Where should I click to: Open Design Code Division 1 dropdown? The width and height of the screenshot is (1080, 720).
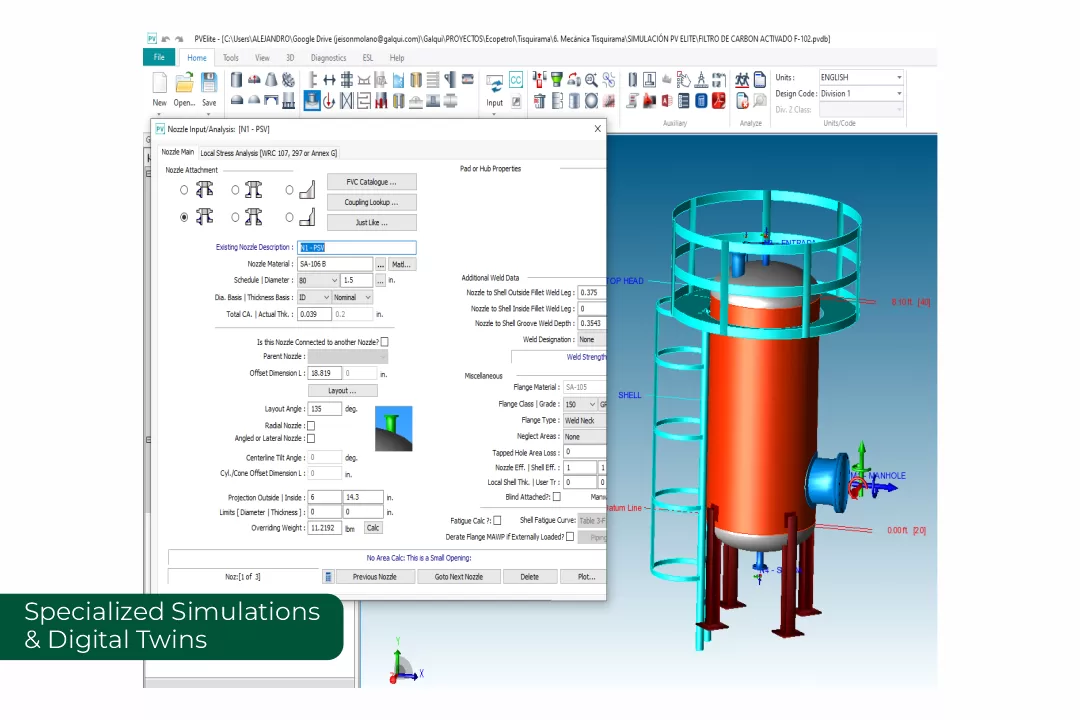861,93
